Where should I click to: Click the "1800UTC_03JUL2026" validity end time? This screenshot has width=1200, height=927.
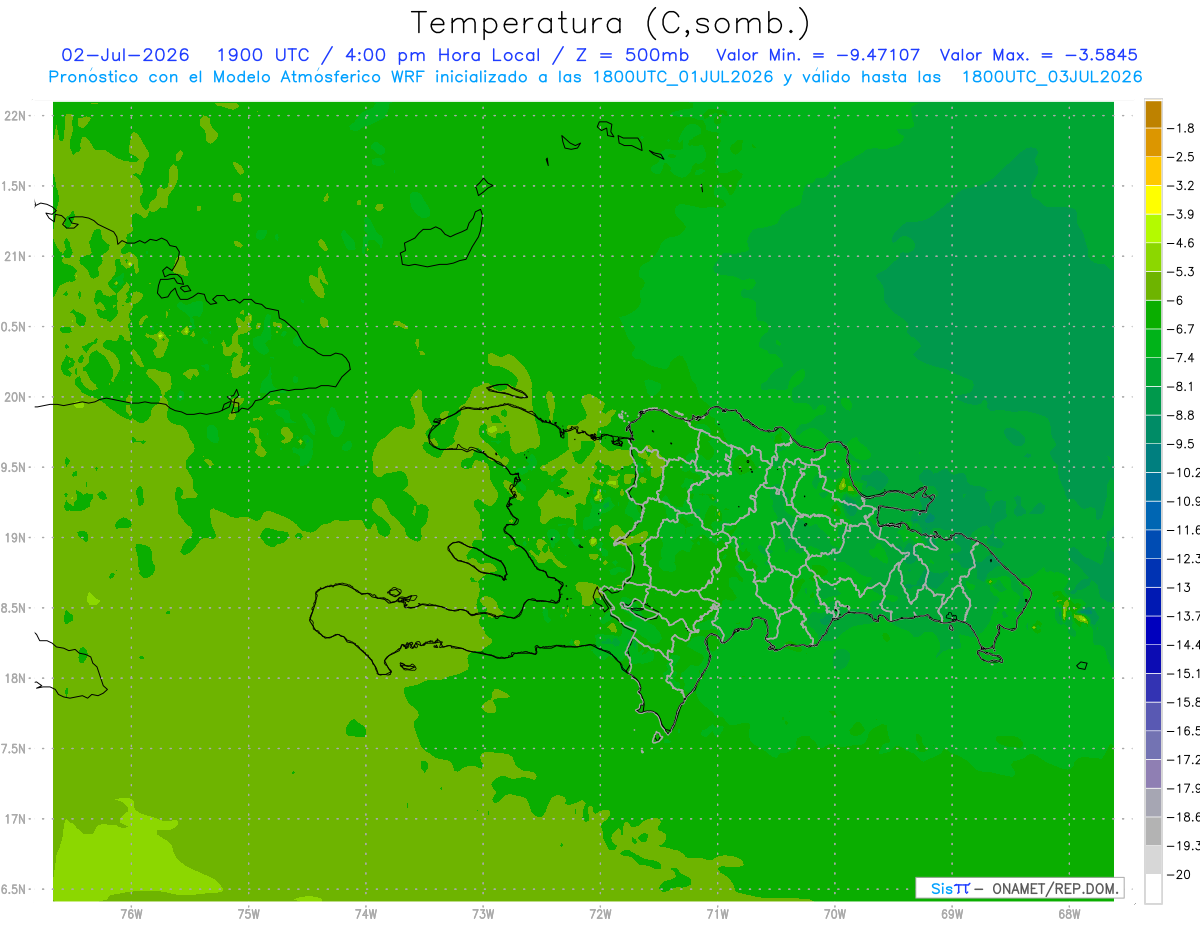(x=1052, y=77)
